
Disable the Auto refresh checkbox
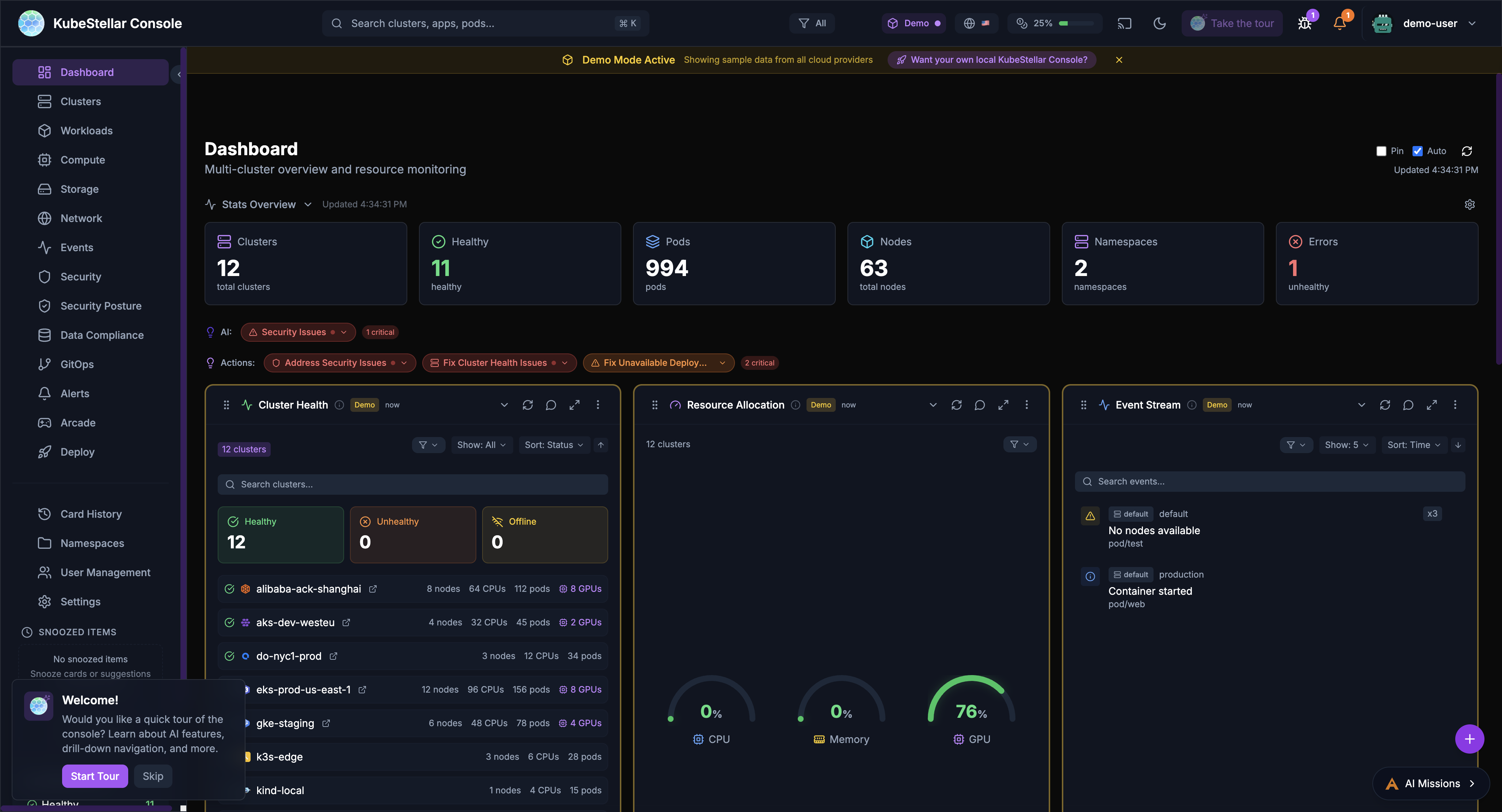click(x=1418, y=151)
